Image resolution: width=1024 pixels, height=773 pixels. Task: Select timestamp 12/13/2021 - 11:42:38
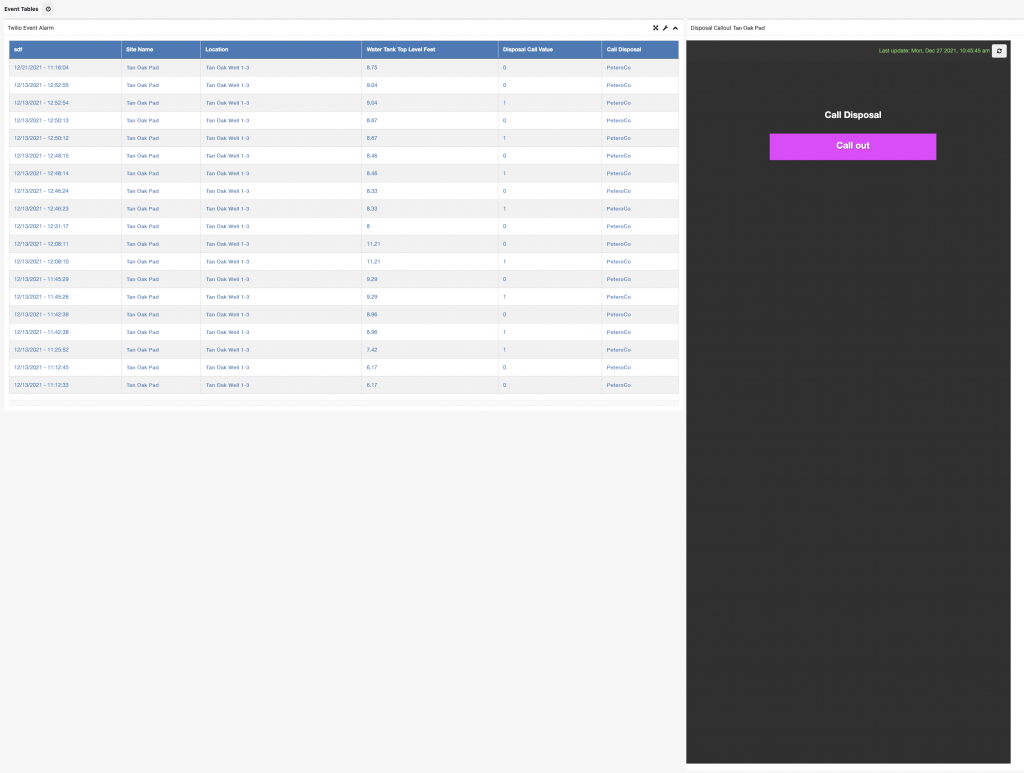point(41,332)
